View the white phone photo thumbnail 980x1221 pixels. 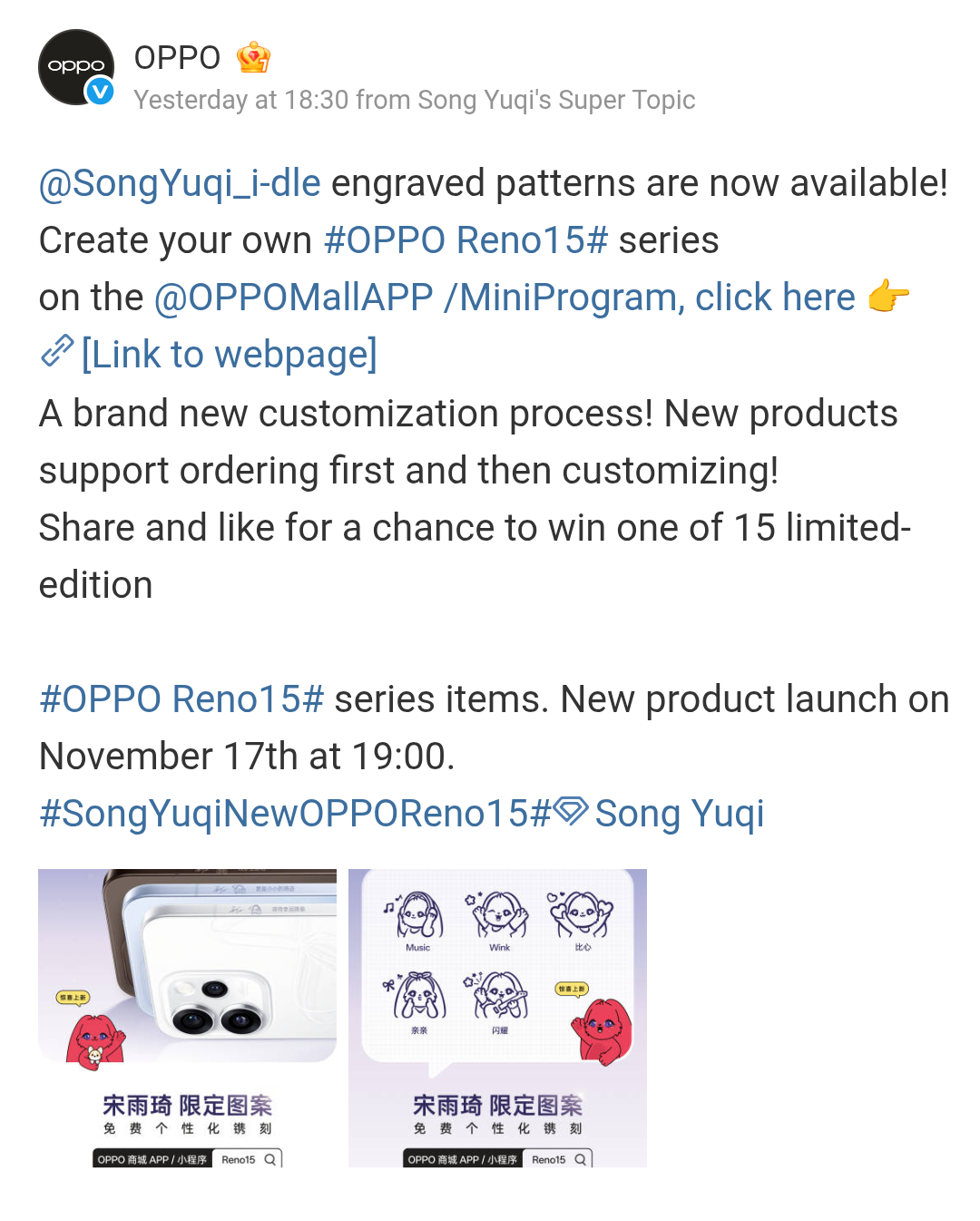187,1018
